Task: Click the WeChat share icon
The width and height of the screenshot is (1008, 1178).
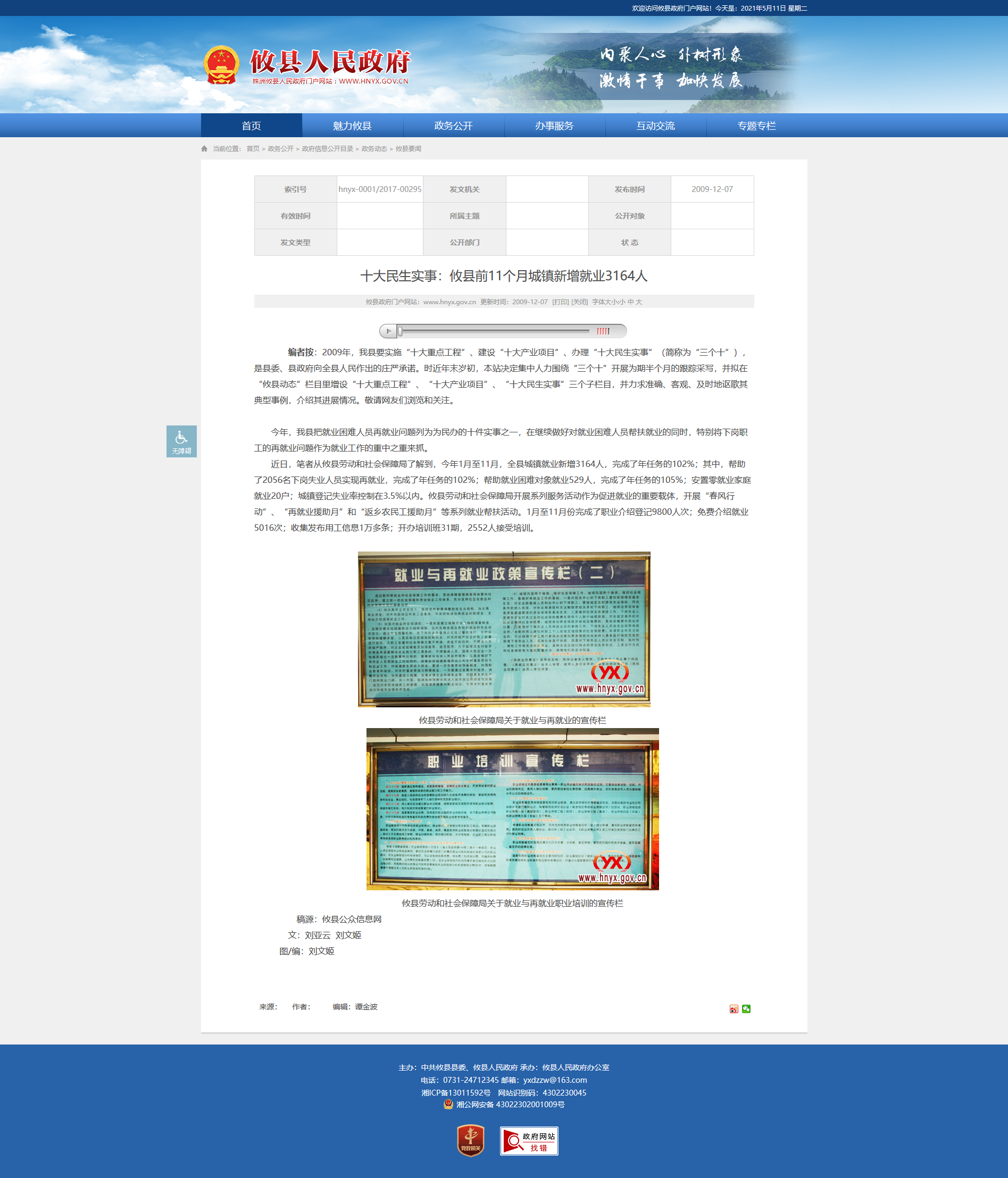Action: tap(746, 1008)
